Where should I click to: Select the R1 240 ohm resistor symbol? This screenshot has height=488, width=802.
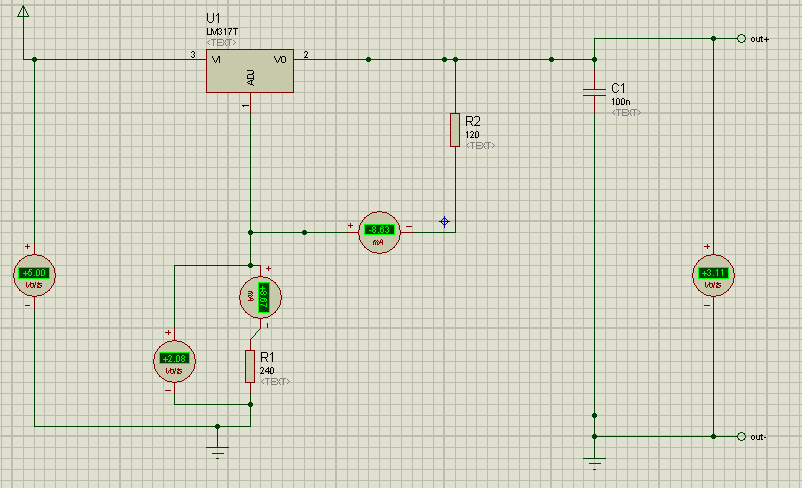(x=250, y=366)
